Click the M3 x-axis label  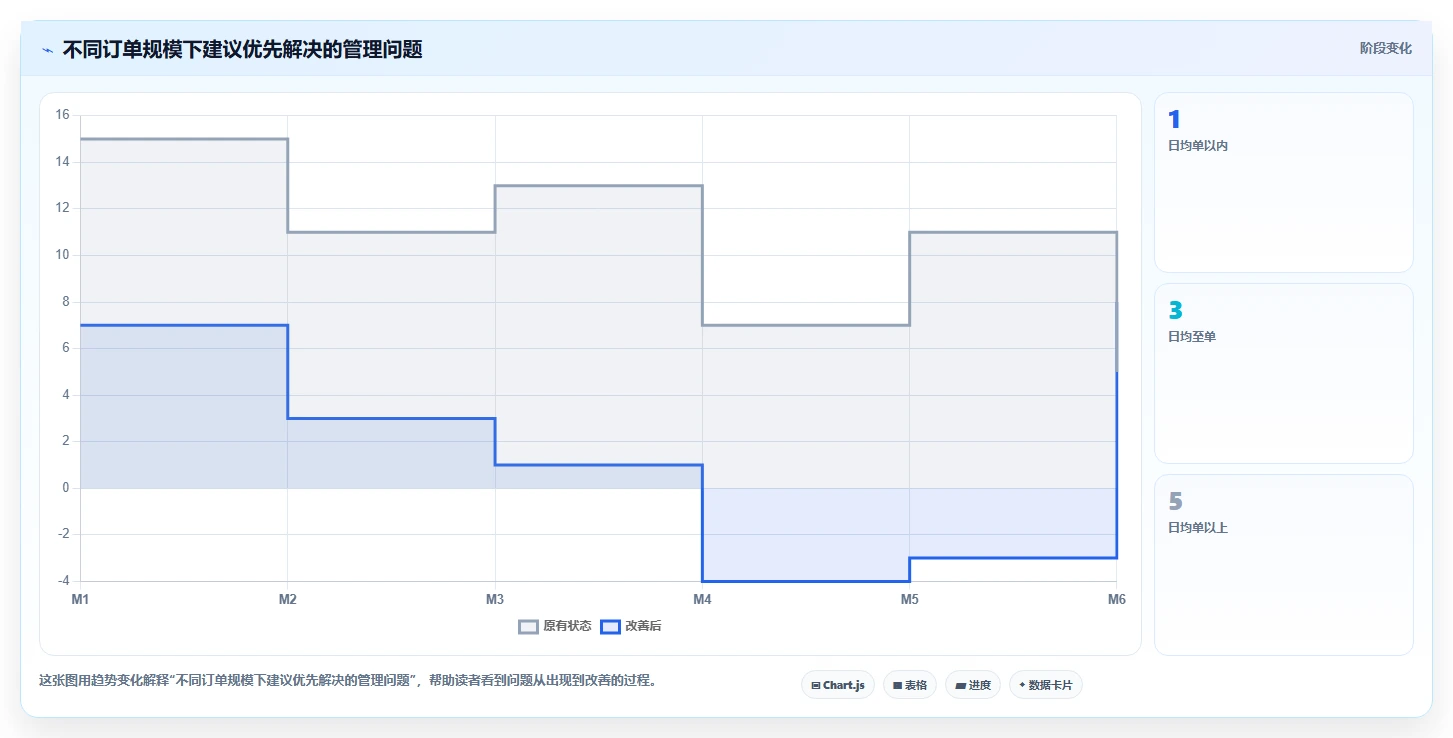(x=495, y=599)
